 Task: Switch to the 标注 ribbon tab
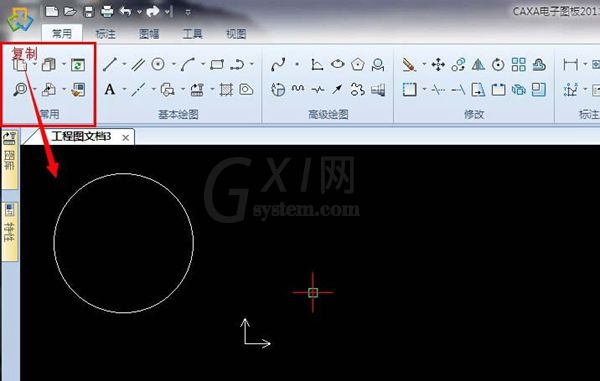[x=106, y=34]
